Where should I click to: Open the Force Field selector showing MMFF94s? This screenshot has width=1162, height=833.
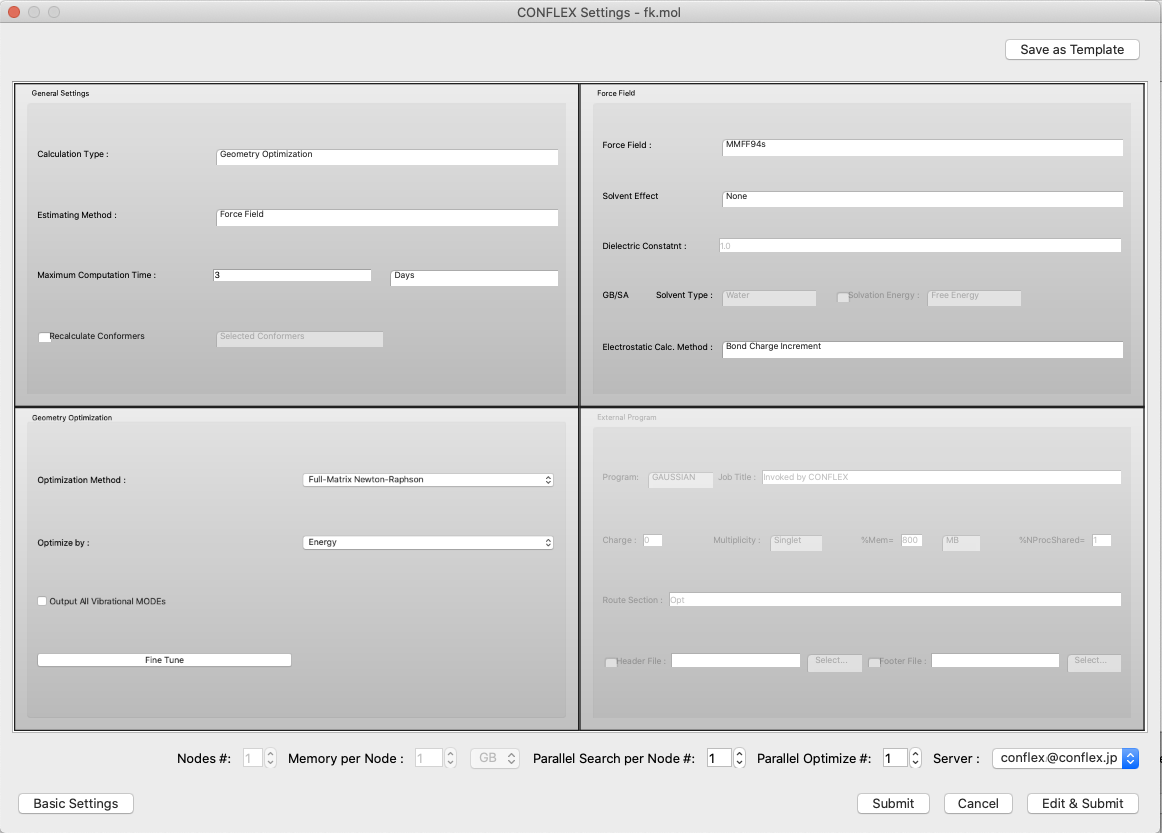921,147
